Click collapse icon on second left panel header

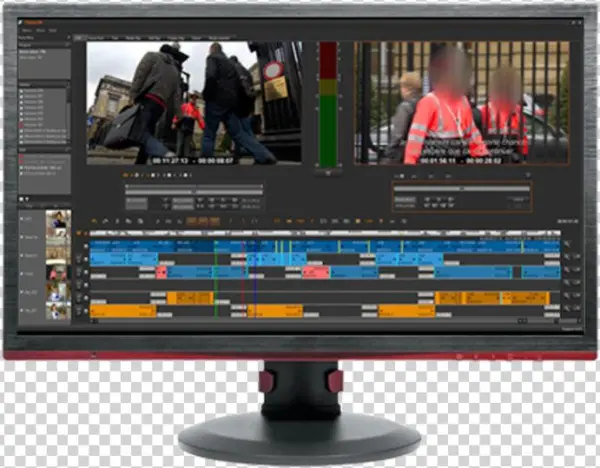[67, 85]
